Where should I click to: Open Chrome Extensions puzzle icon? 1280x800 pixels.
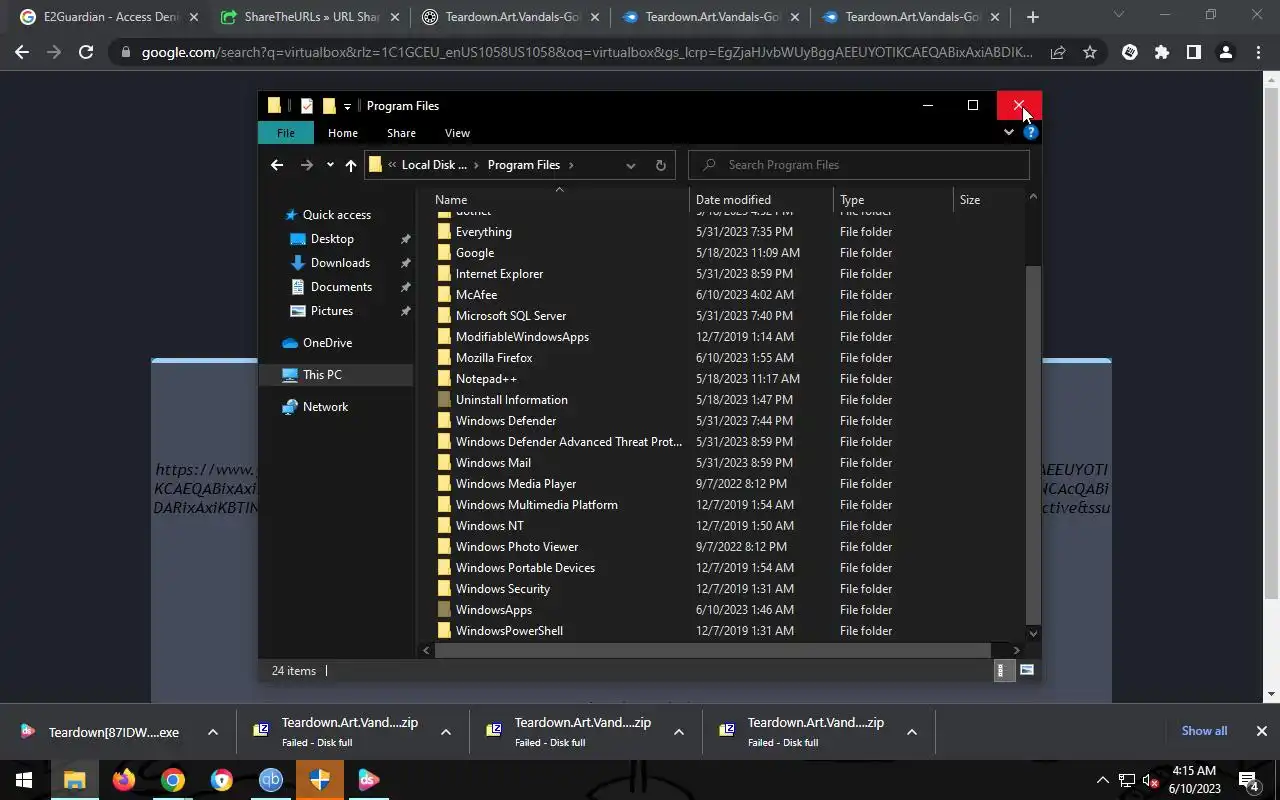[x=1161, y=52]
